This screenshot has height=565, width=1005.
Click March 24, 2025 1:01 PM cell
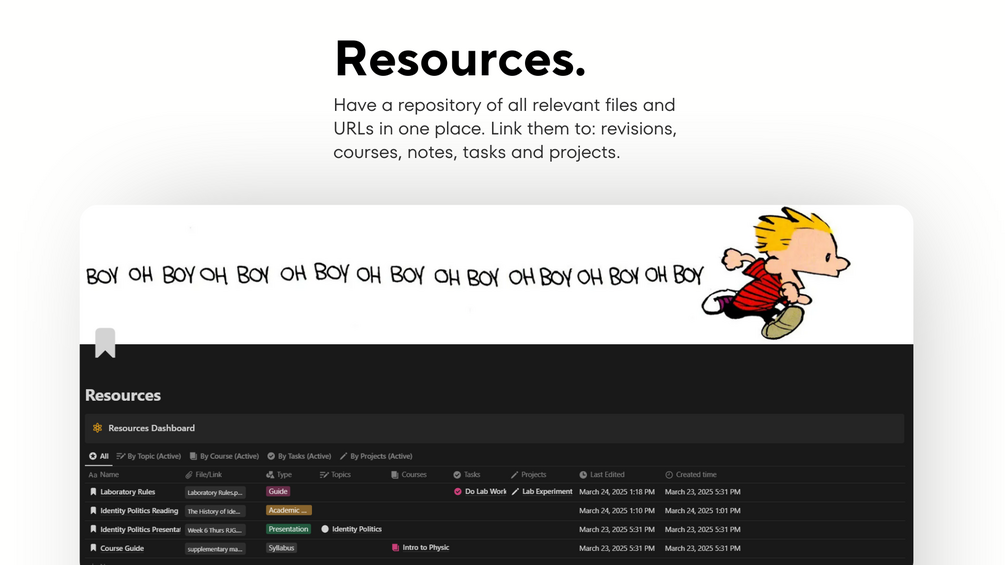702,511
